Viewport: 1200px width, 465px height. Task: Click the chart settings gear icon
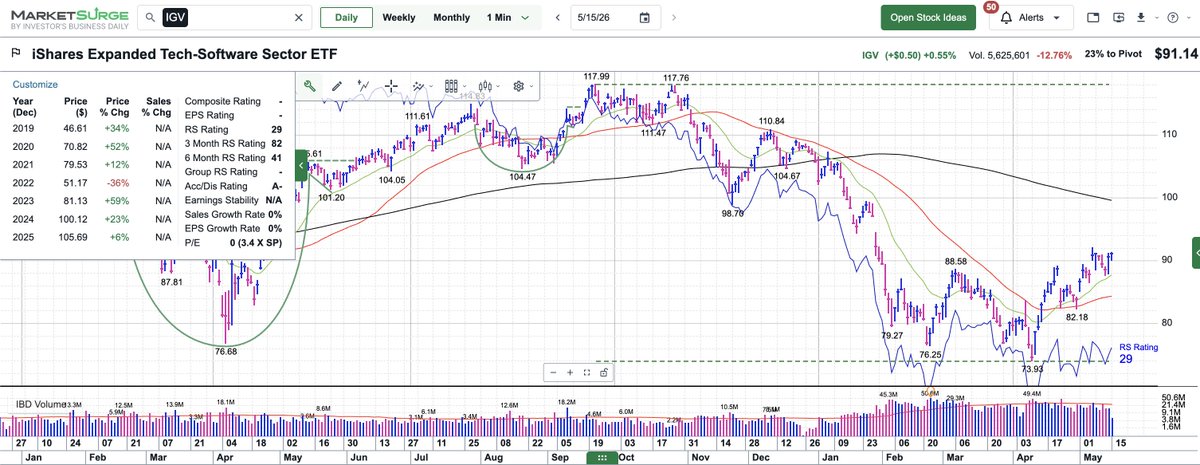click(x=519, y=86)
